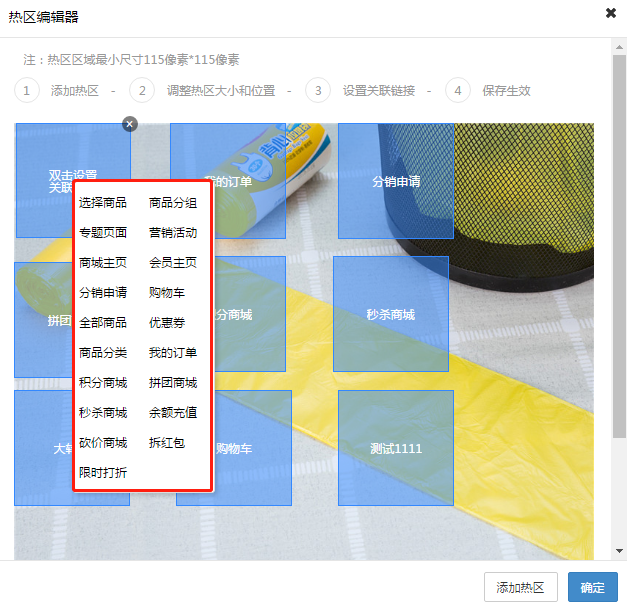Screen dimensions: 627x612
Task: Pick 商城主页 as the link target
Action: tap(103, 263)
